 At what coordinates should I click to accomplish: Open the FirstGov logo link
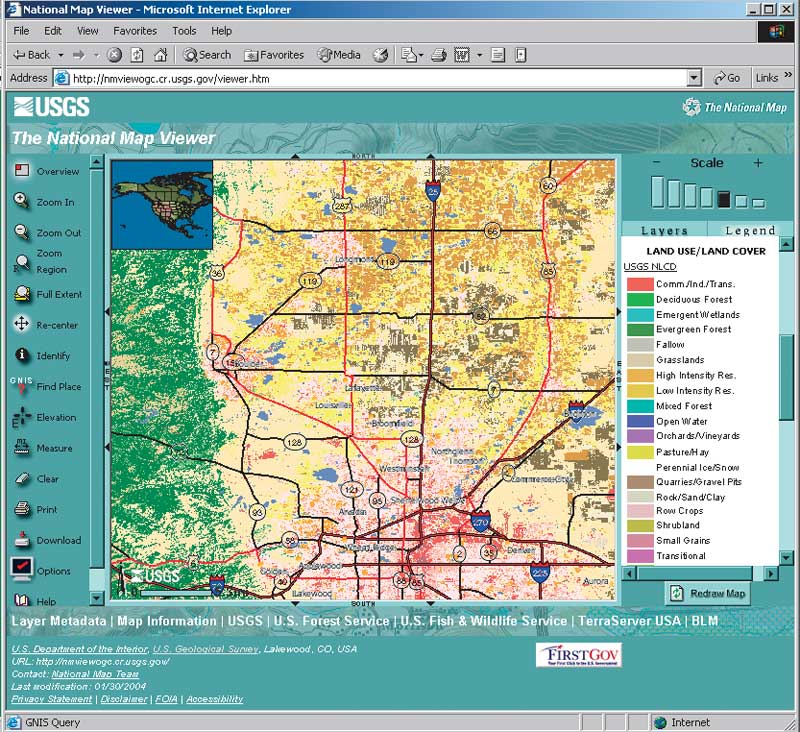(579, 654)
